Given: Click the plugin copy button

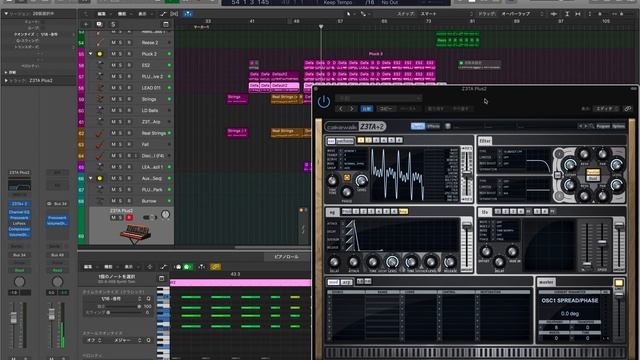Looking at the screenshot, I should [x=386, y=109].
